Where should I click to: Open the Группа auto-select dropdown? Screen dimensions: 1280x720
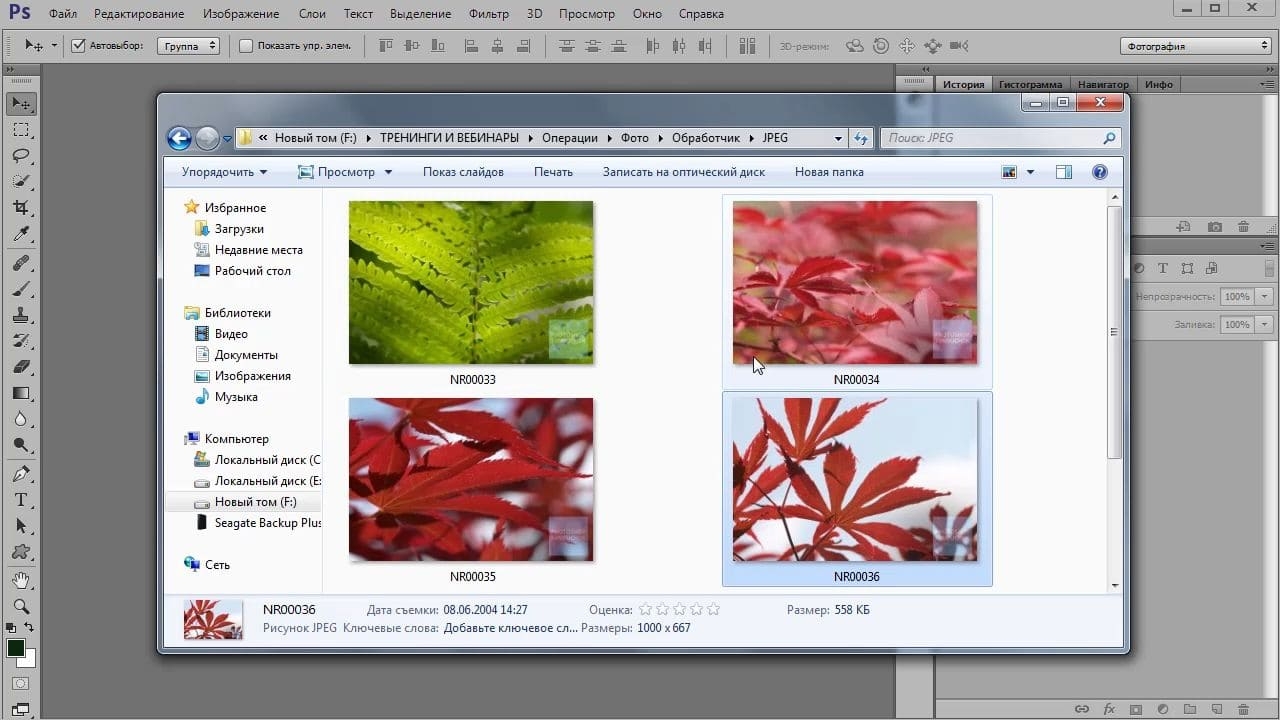pyautogui.click(x=188, y=46)
